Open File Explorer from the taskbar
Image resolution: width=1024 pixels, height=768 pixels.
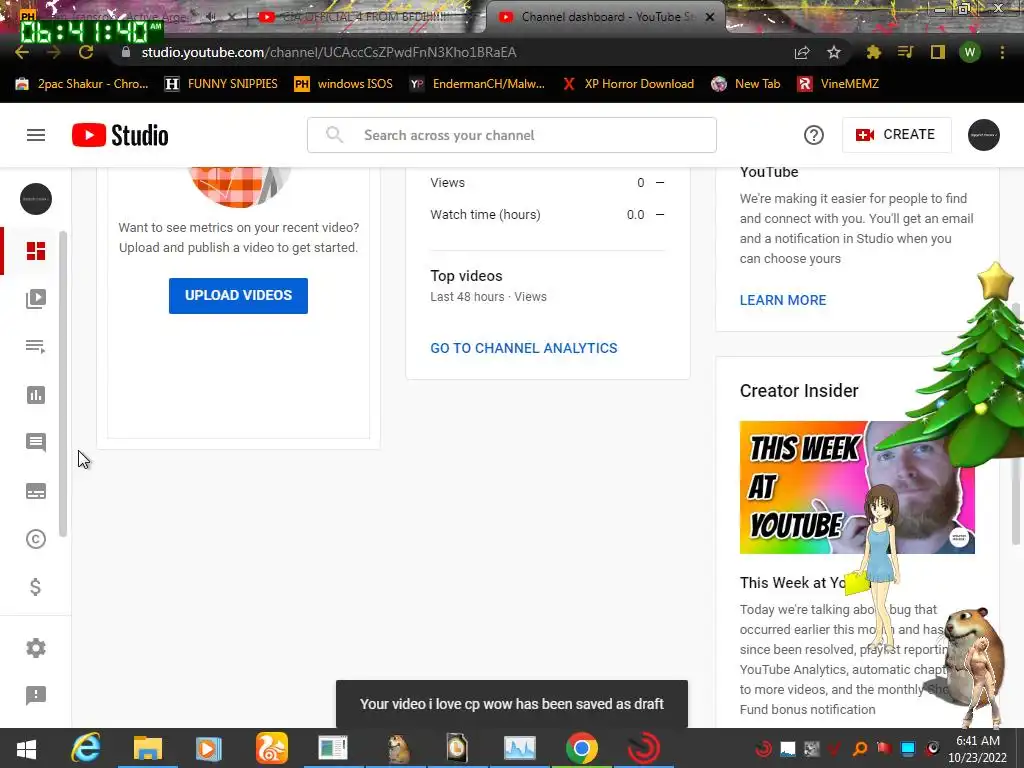[x=148, y=748]
